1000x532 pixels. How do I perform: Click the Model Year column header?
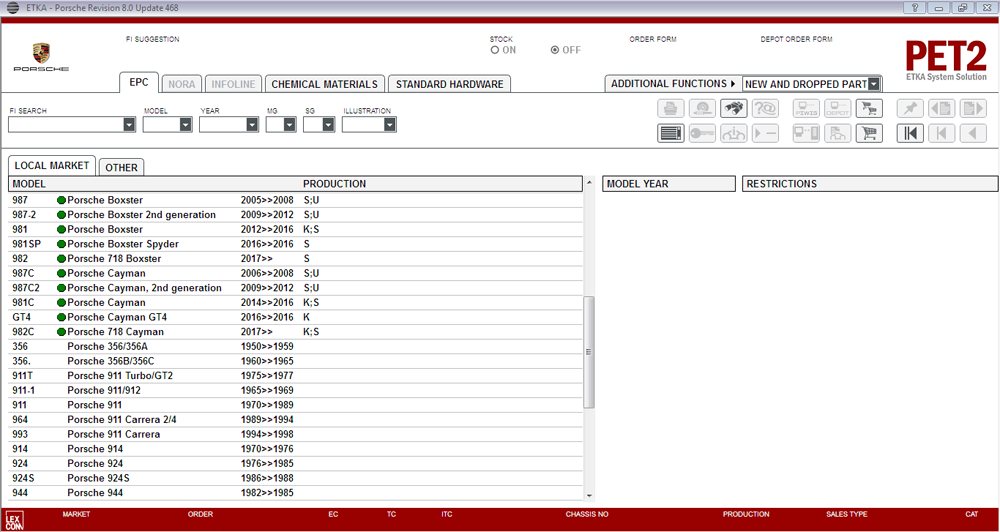(669, 184)
